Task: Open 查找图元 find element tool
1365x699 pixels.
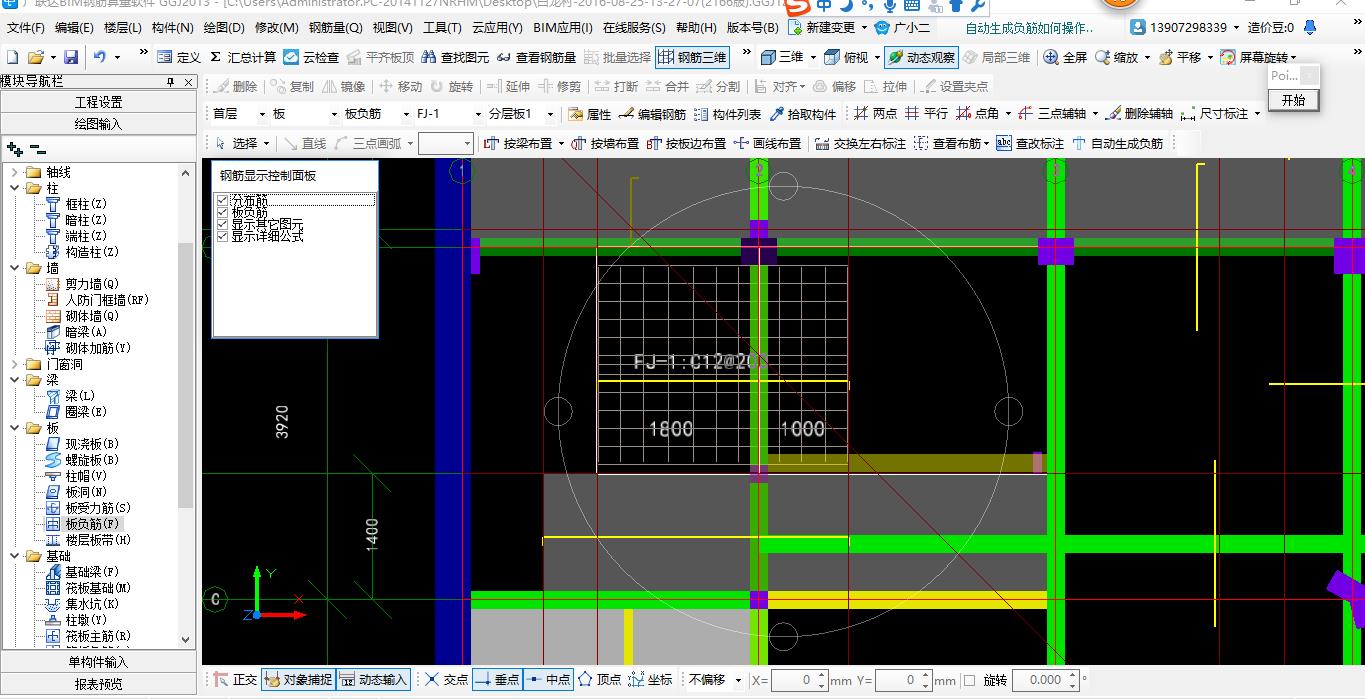Action: (x=455, y=57)
